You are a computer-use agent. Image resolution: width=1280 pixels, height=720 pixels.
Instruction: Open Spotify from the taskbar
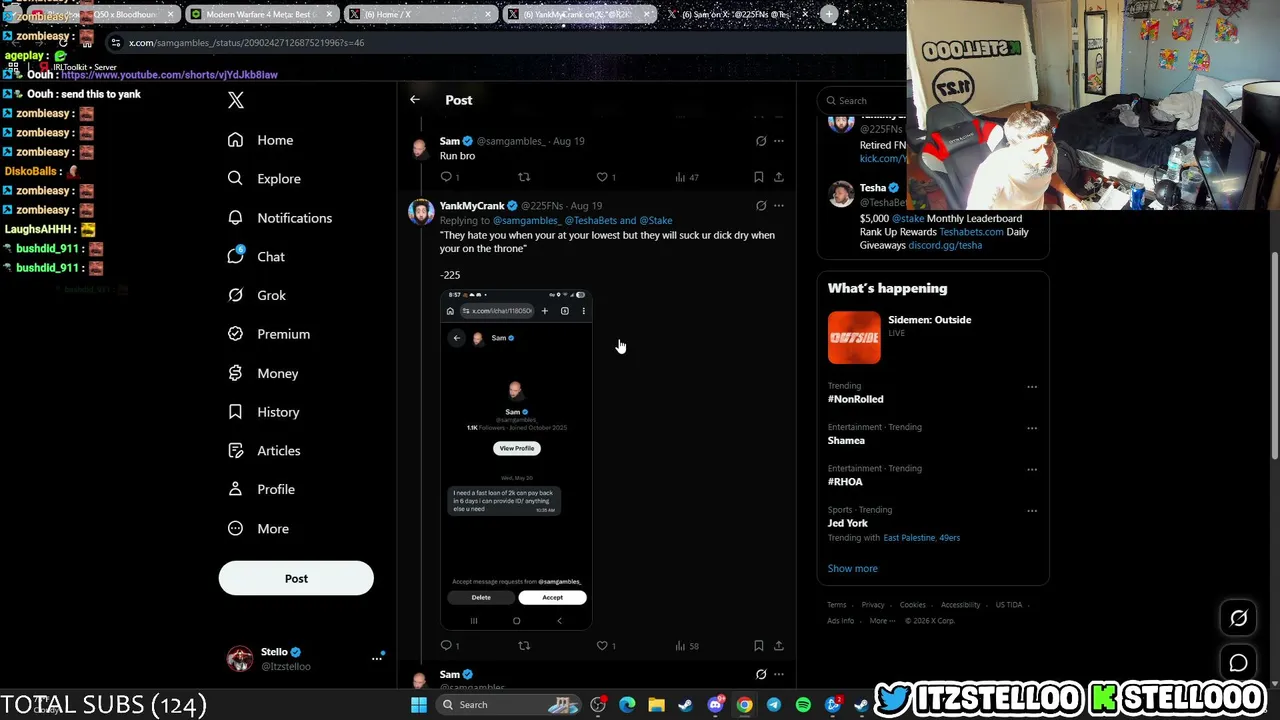click(x=803, y=705)
